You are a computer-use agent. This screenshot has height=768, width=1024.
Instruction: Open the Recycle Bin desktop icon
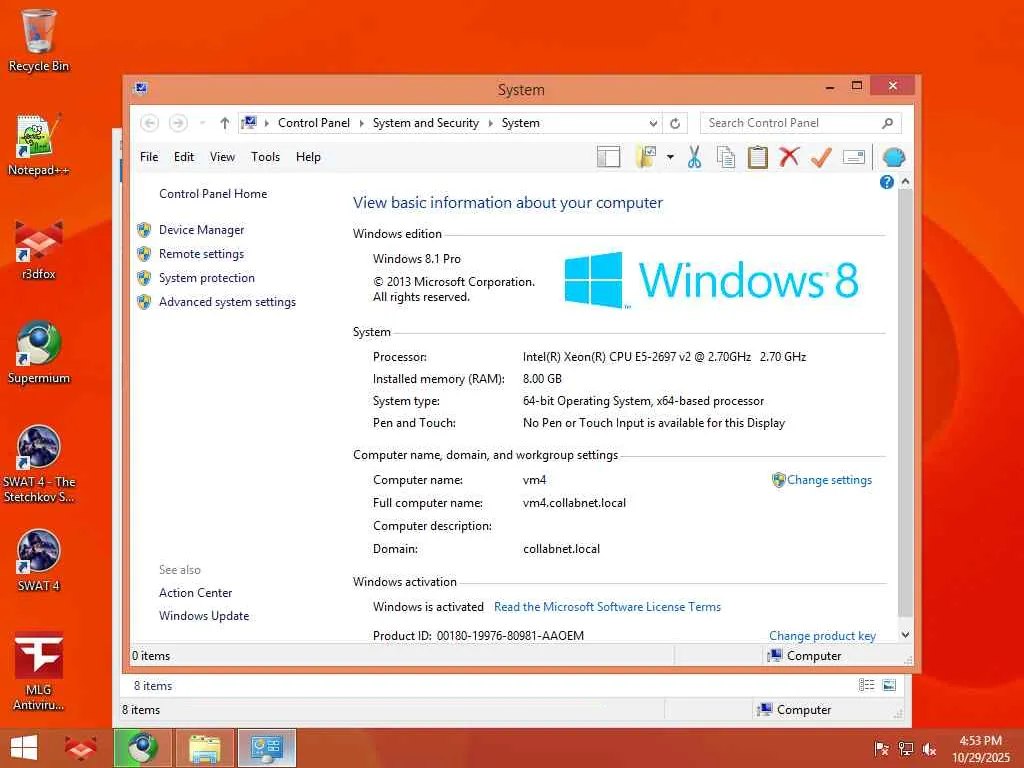coord(39,40)
